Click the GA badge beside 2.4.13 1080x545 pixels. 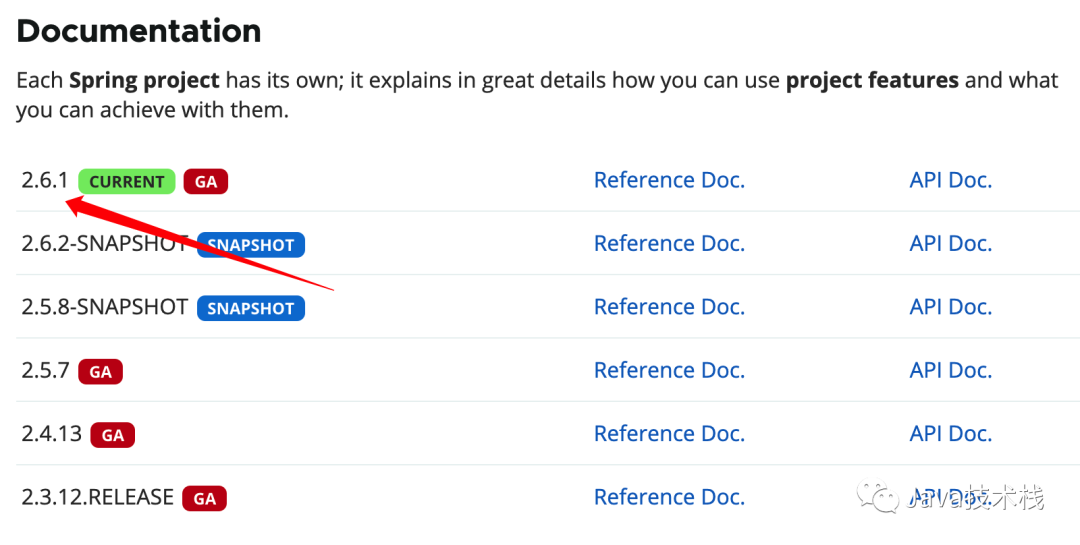(x=113, y=435)
